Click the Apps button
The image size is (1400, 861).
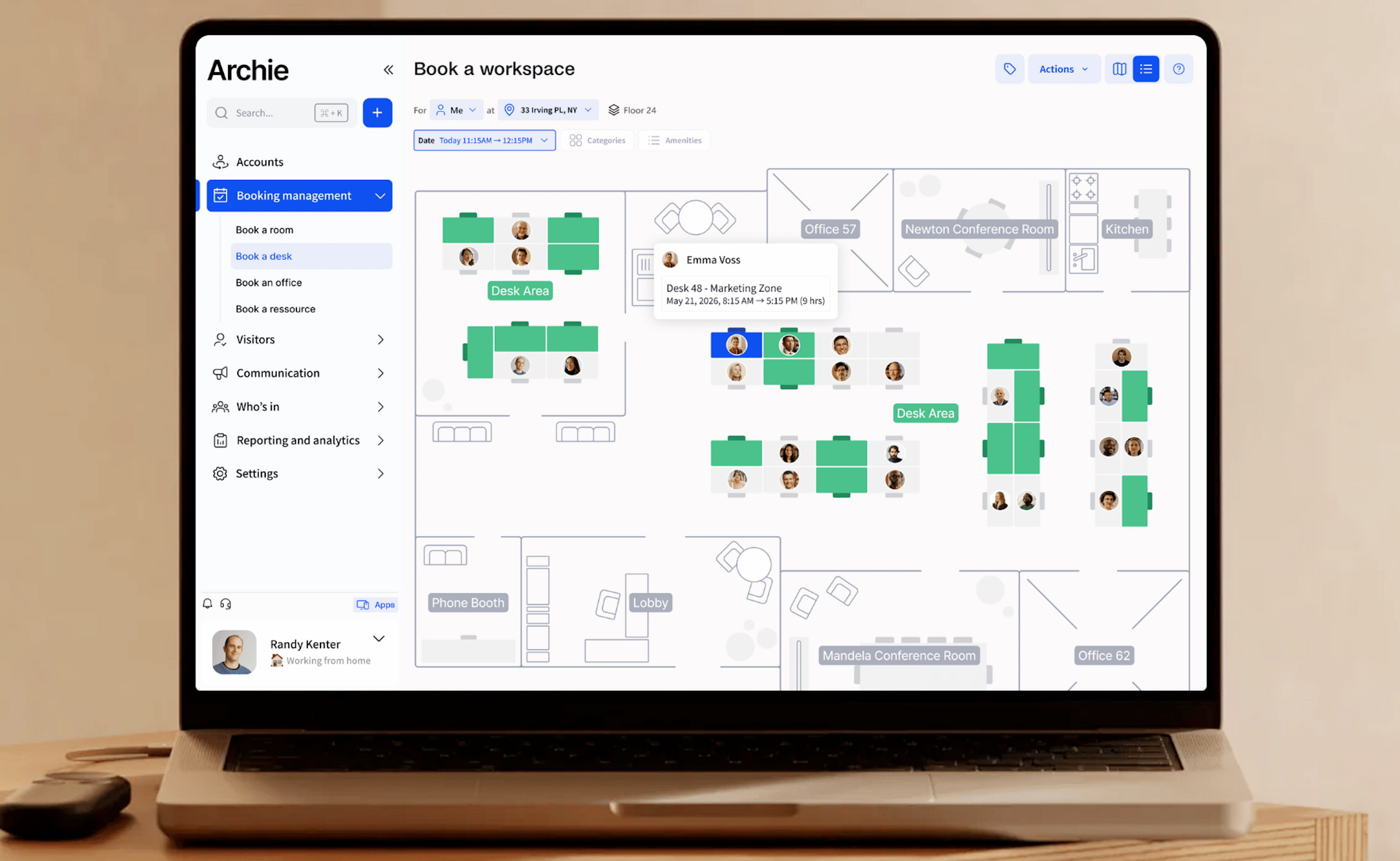[375, 604]
